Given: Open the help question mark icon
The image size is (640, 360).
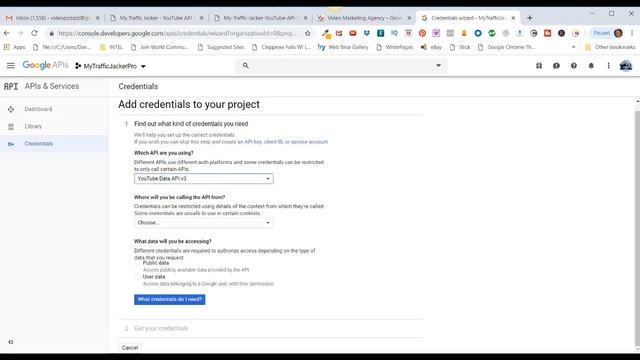Looking at the screenshot, I should 574,65.
